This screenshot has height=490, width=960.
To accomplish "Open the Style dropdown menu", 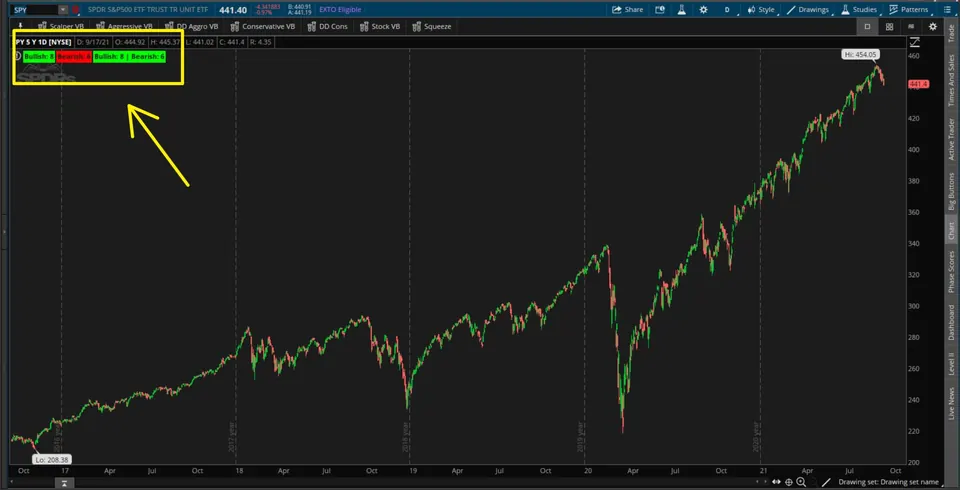I will (x=761, y=10).
